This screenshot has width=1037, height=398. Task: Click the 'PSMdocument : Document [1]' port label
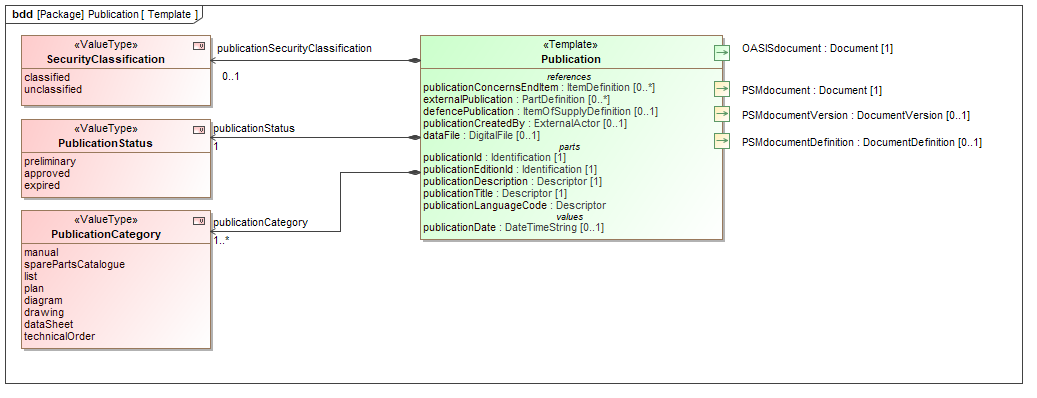click(x=811, y=90)
